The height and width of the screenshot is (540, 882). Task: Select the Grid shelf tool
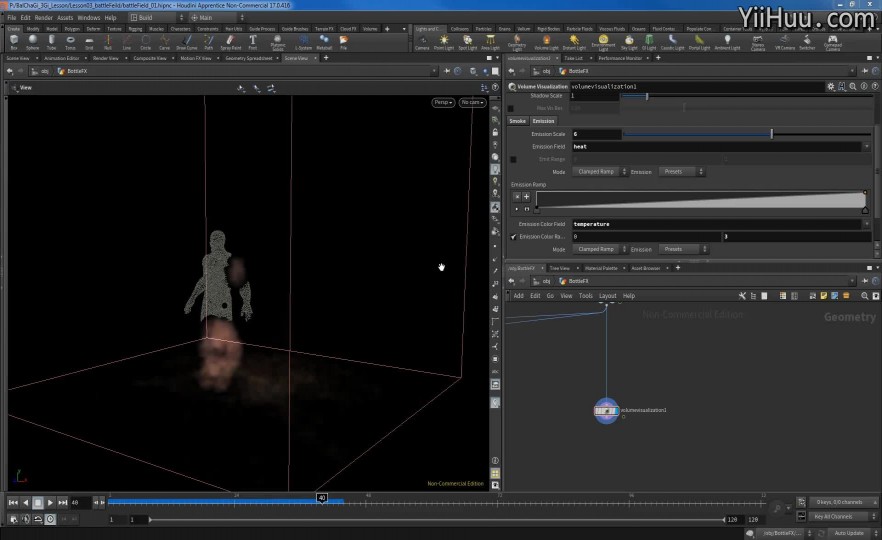pyautogui.click(x=89, y=42)
